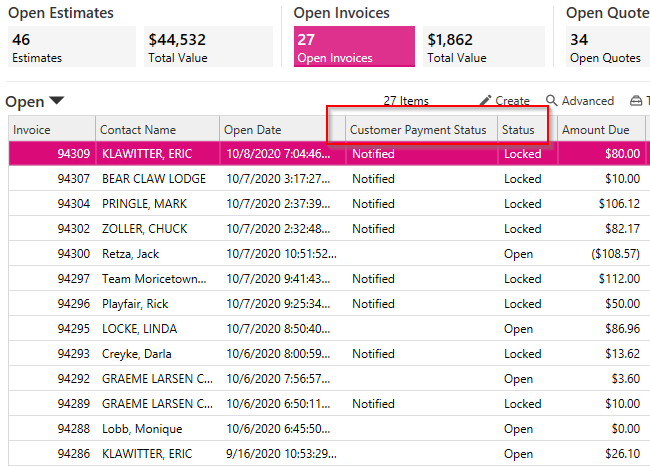Screen dimensions: 650x466
Task: Sort by Amount Due column header
Action: (x=601, y=130)
